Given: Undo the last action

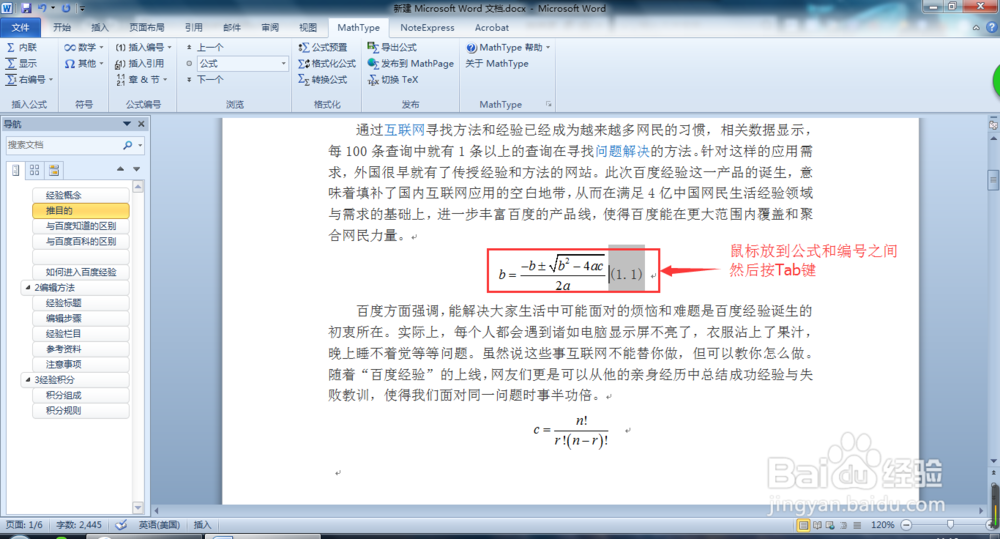Looking at the screenshot, I should [43, 8].
